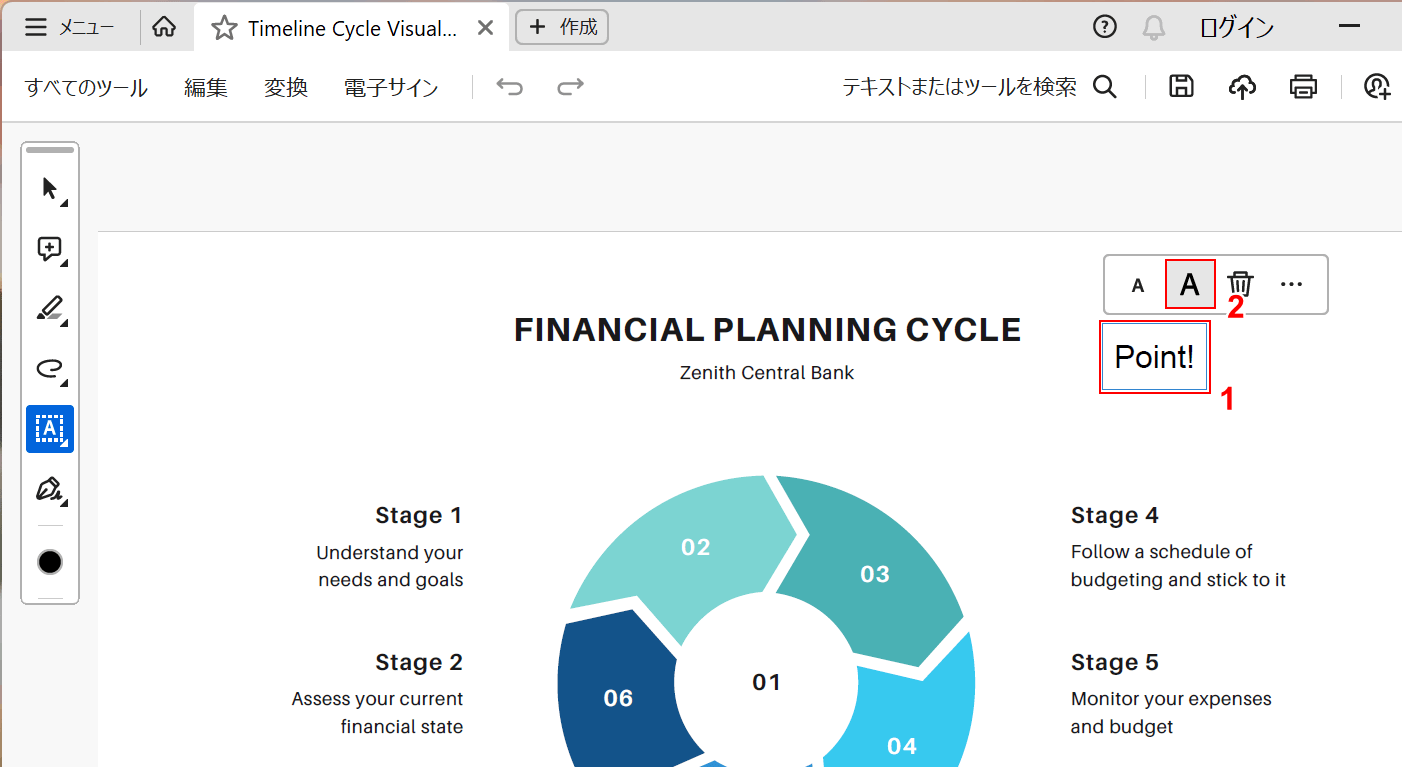Activate the text box tool

click(50, 429)
